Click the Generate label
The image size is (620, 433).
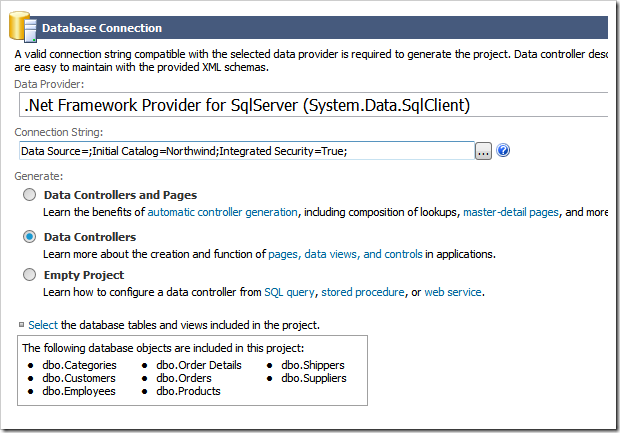pyautogui.click(x=39, y=176)
